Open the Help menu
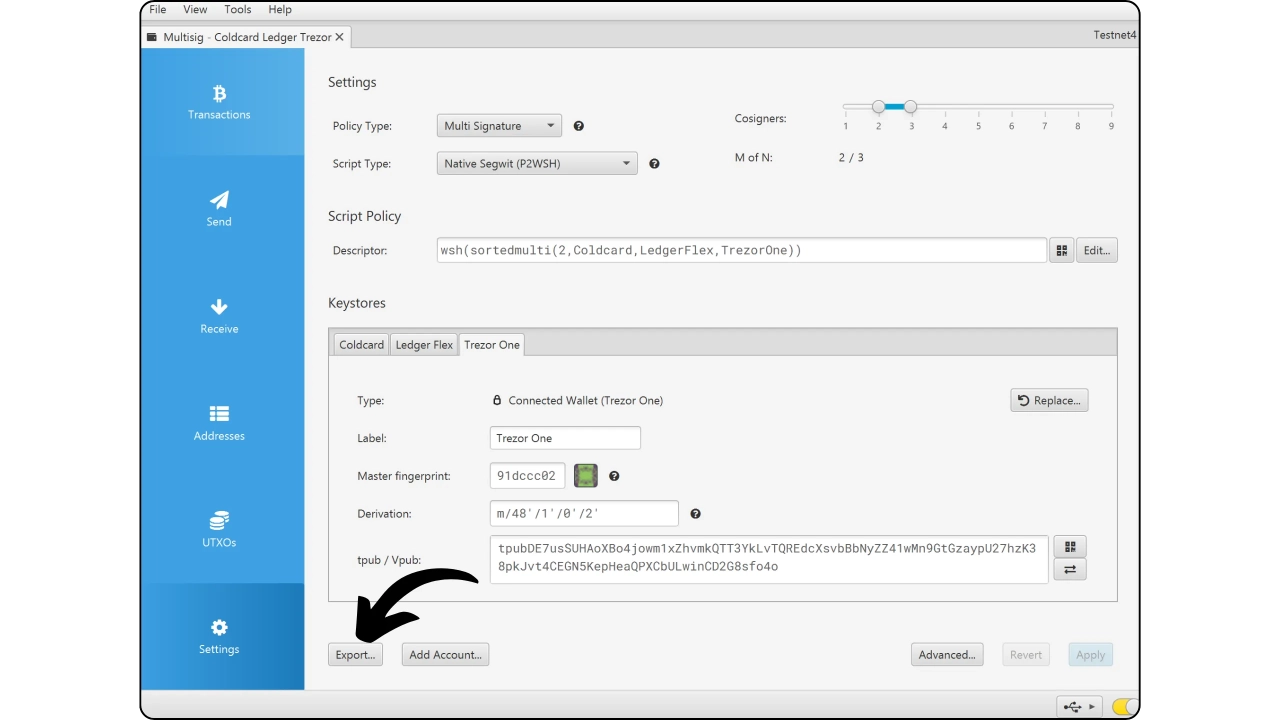This screenshot has height=720, width=1280. point(280,9)
